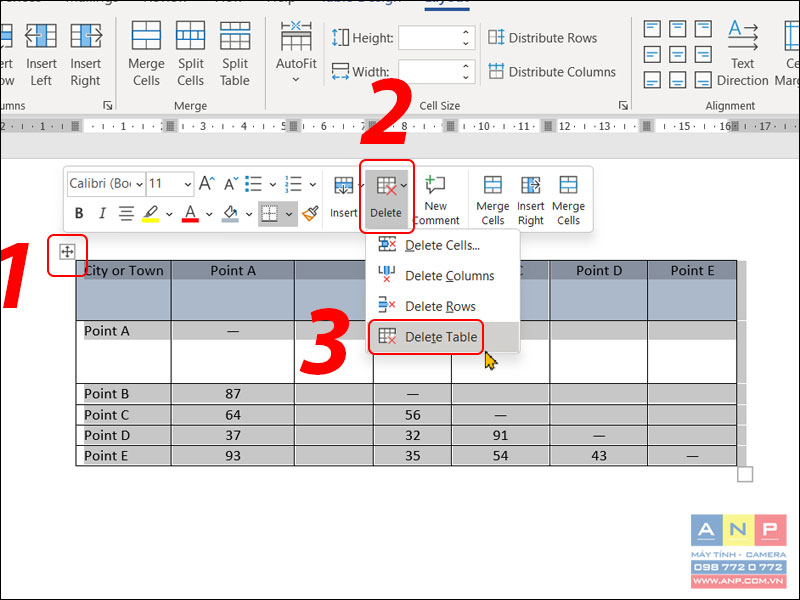Choose Delete Table menu item
Viewport: 800px width, 600px height.
click(442, 337)
